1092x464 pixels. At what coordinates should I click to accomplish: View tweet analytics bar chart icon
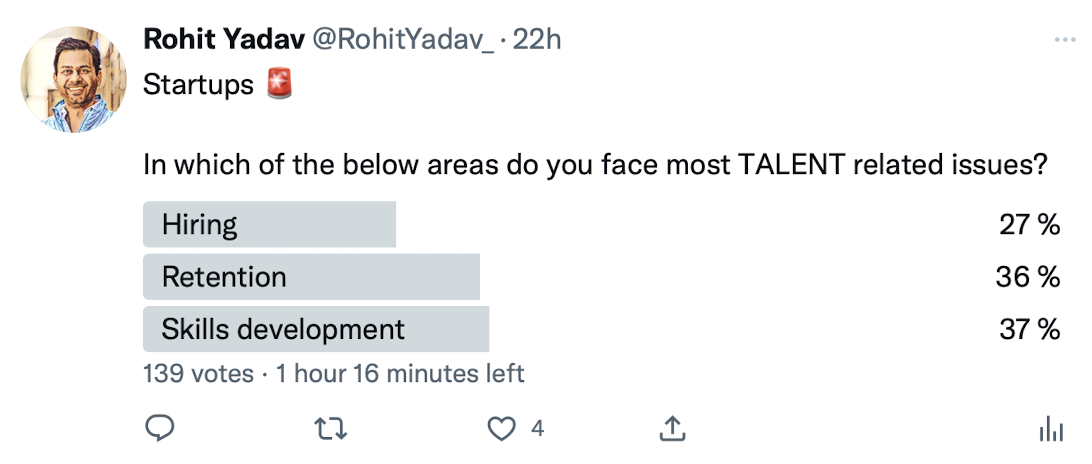[x=1051, y=430]
